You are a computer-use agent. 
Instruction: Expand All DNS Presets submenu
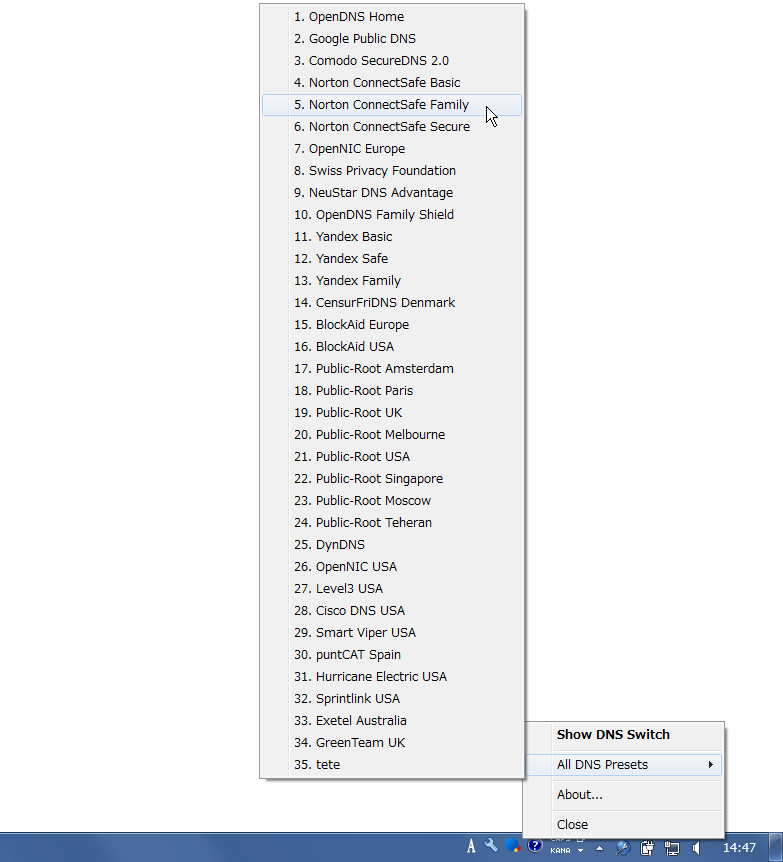pyautogui.click(x=624, y=765)
